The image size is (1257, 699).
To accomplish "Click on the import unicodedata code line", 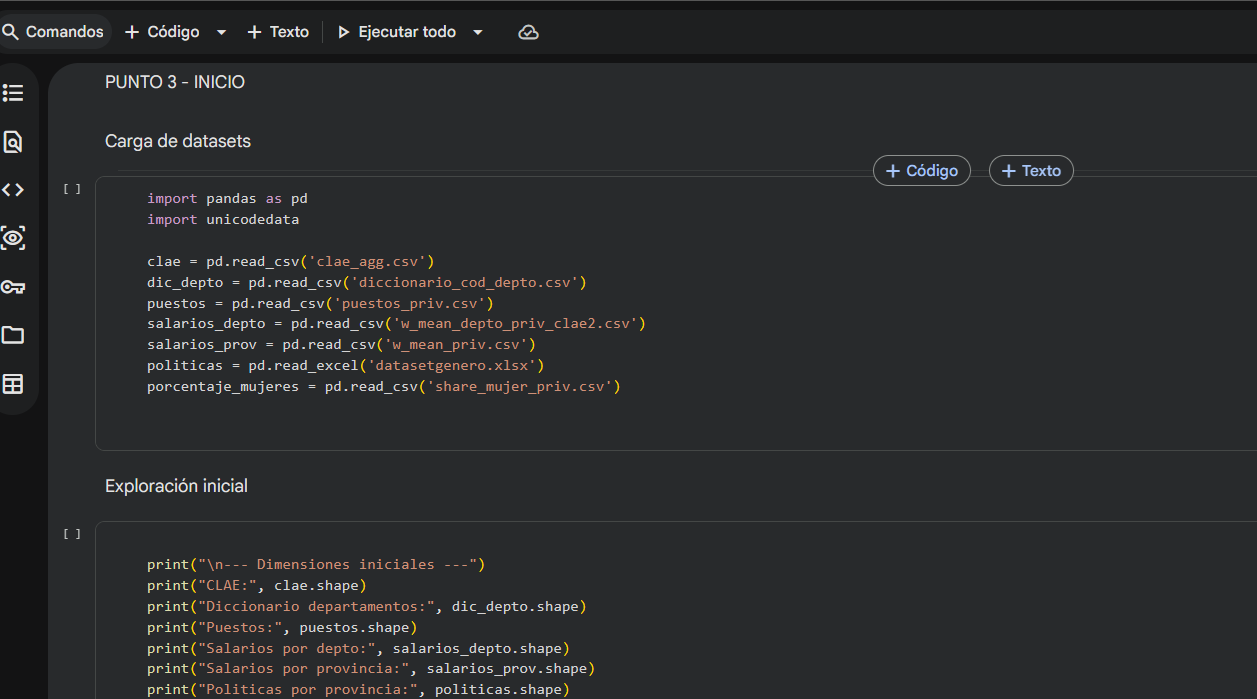I will click(x=223, y=219).
